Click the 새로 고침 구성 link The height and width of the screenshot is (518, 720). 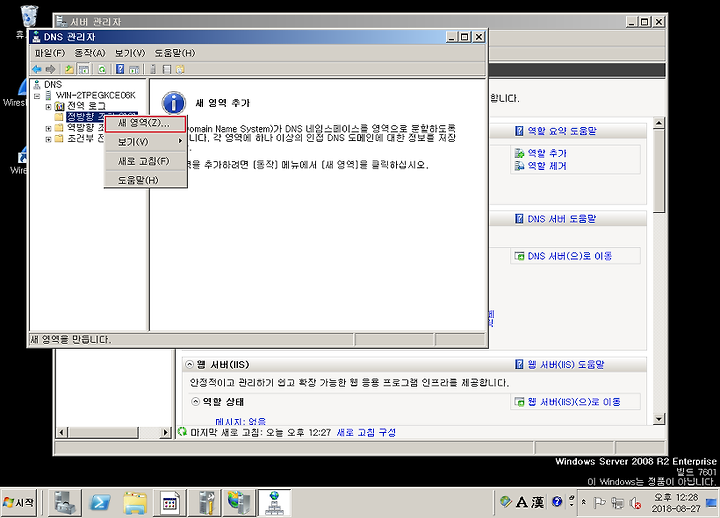pos(366,433)
